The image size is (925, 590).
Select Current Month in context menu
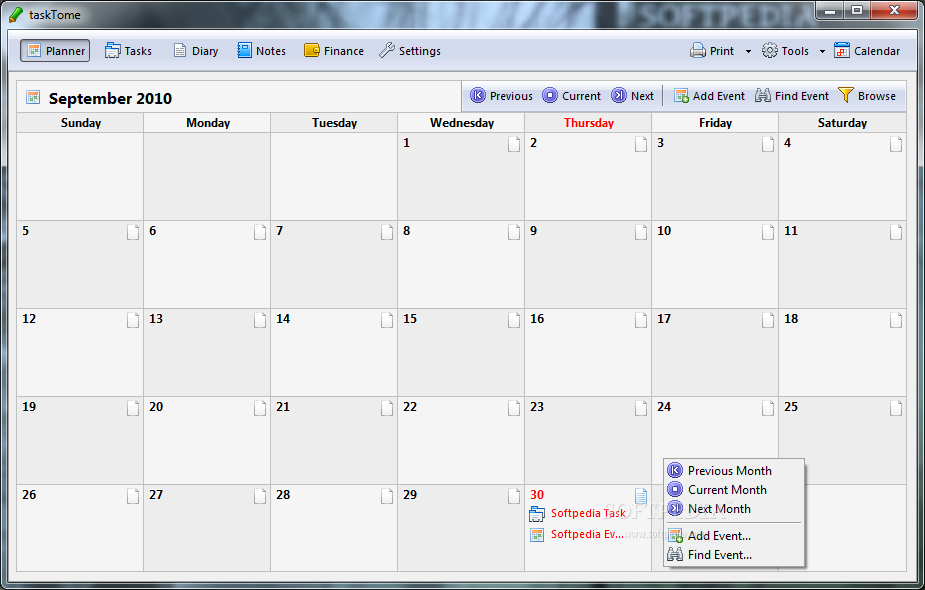(x=734, y=489)
